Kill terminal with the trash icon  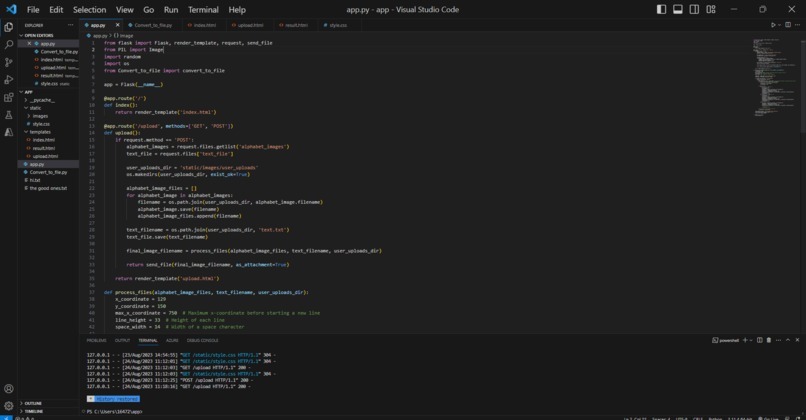(769, 340)
